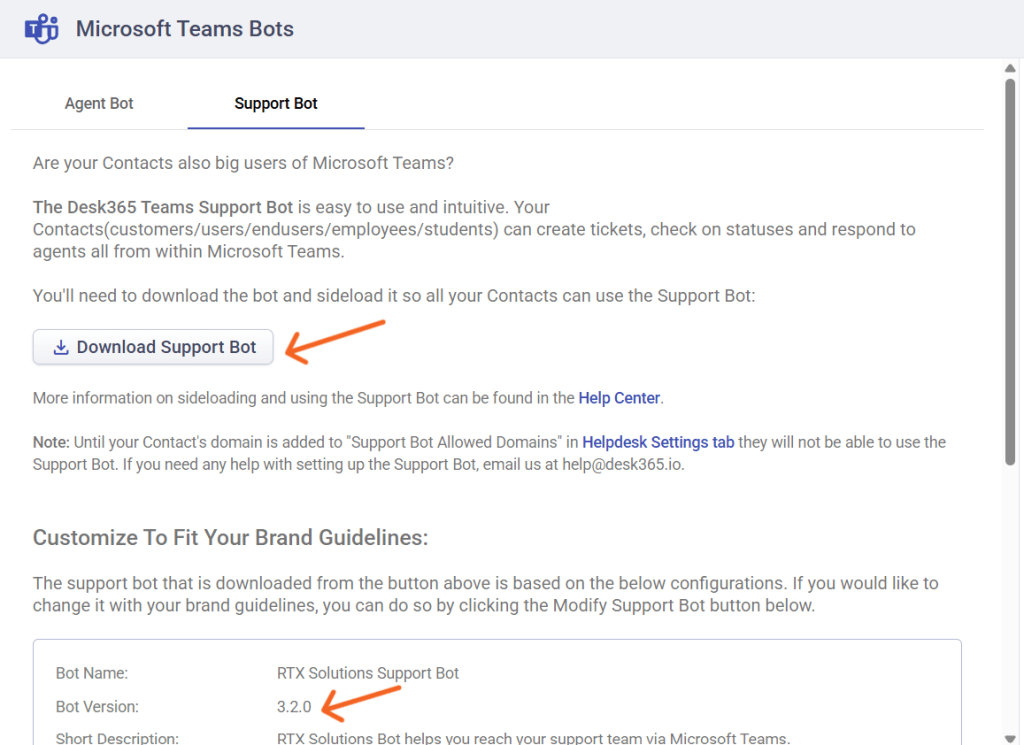Click the bold Note: label
This screenshot has height=745, width=1024.
point(51,442)
